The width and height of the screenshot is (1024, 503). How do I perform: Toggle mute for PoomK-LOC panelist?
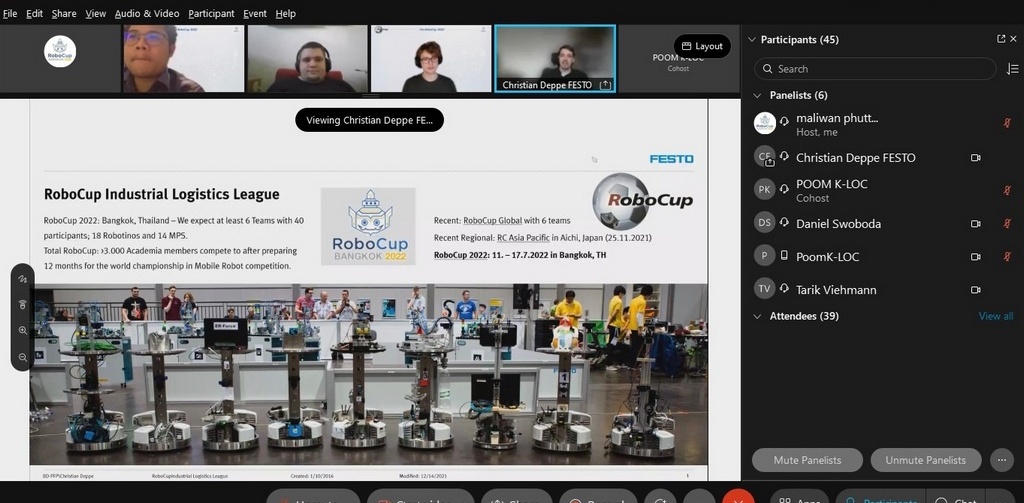tap(1007, 257)
